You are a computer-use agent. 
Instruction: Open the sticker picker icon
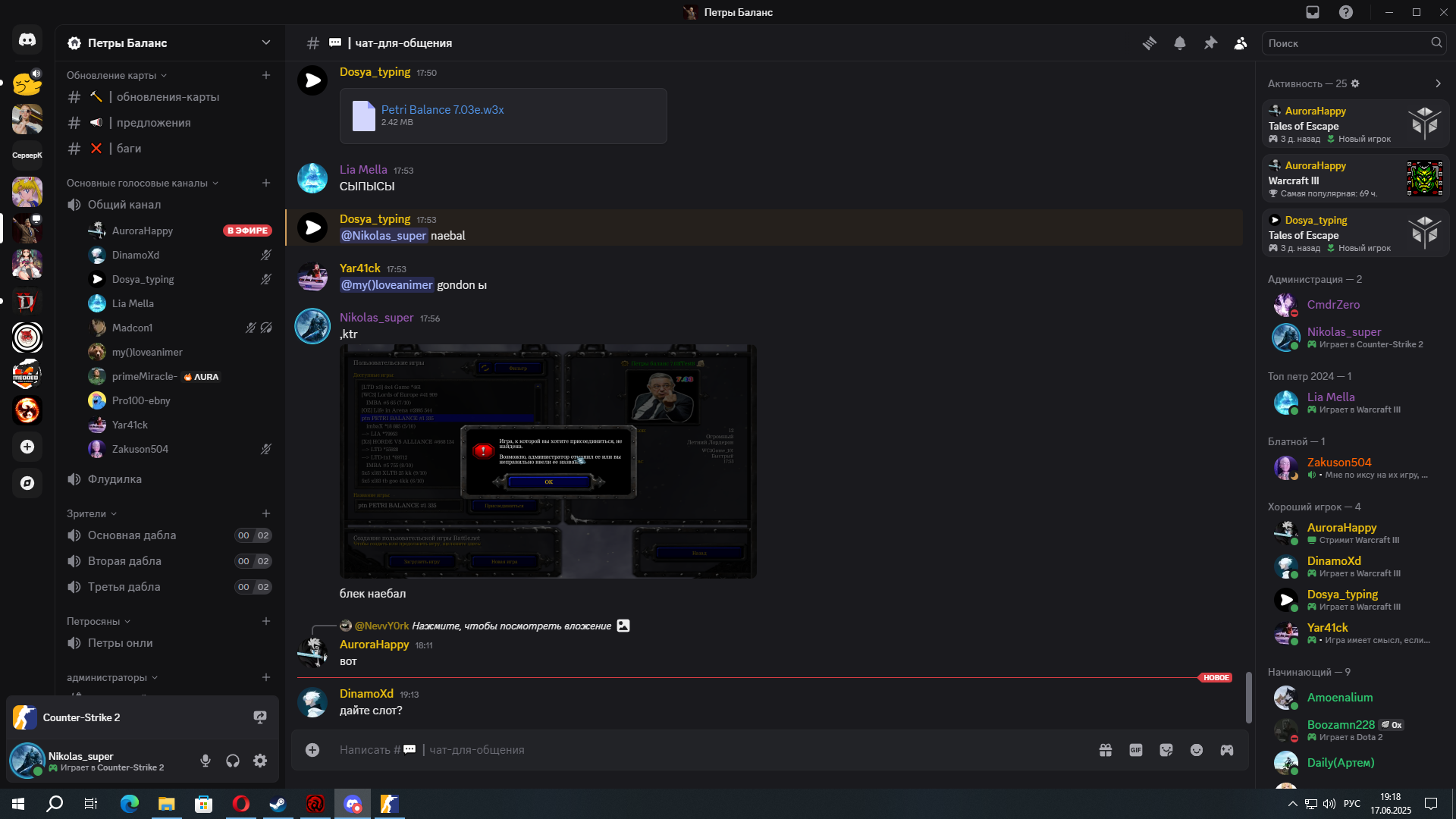click(1166, 750)
